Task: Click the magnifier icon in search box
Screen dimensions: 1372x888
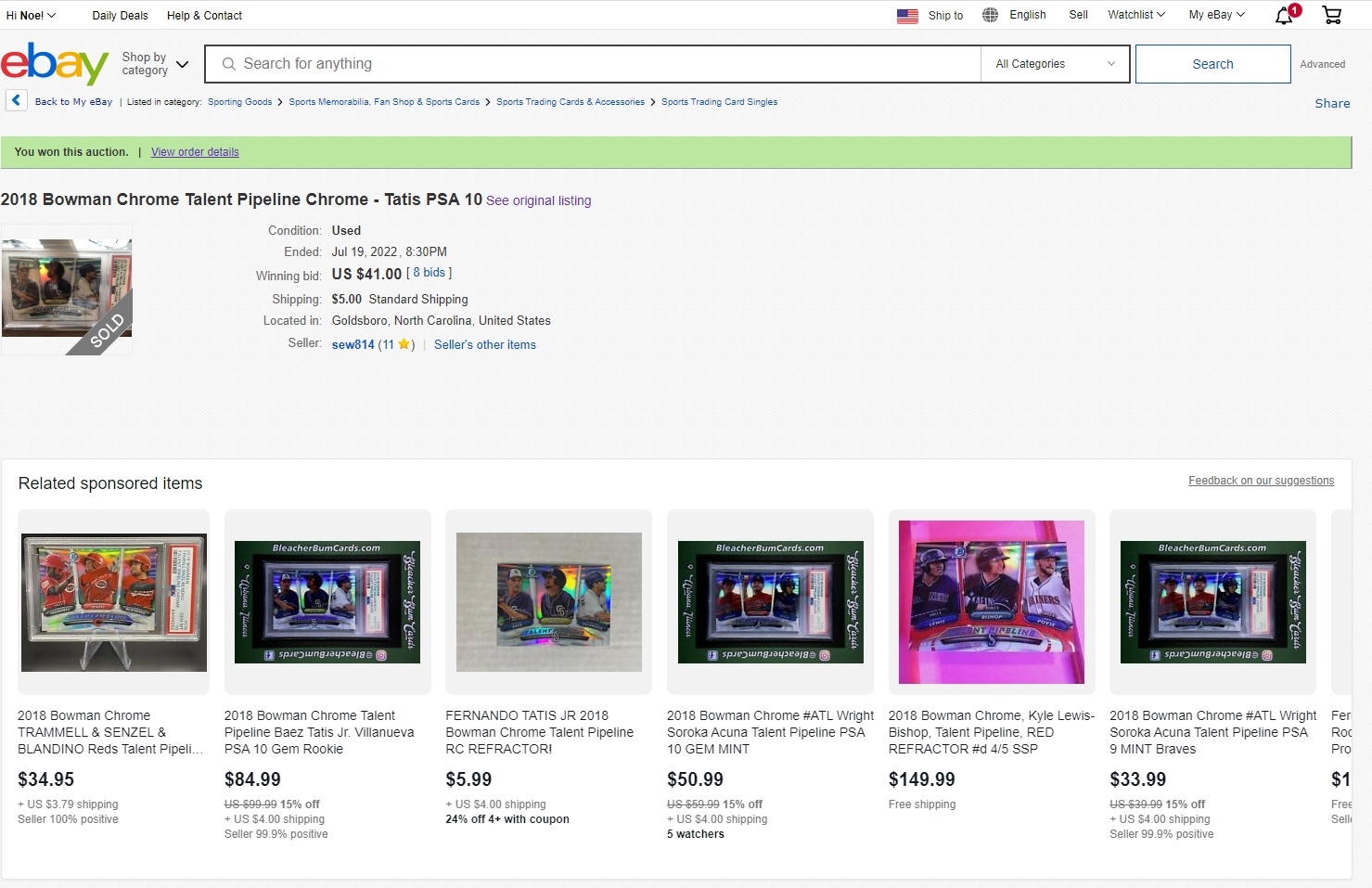Action: (x=228, y=64)
